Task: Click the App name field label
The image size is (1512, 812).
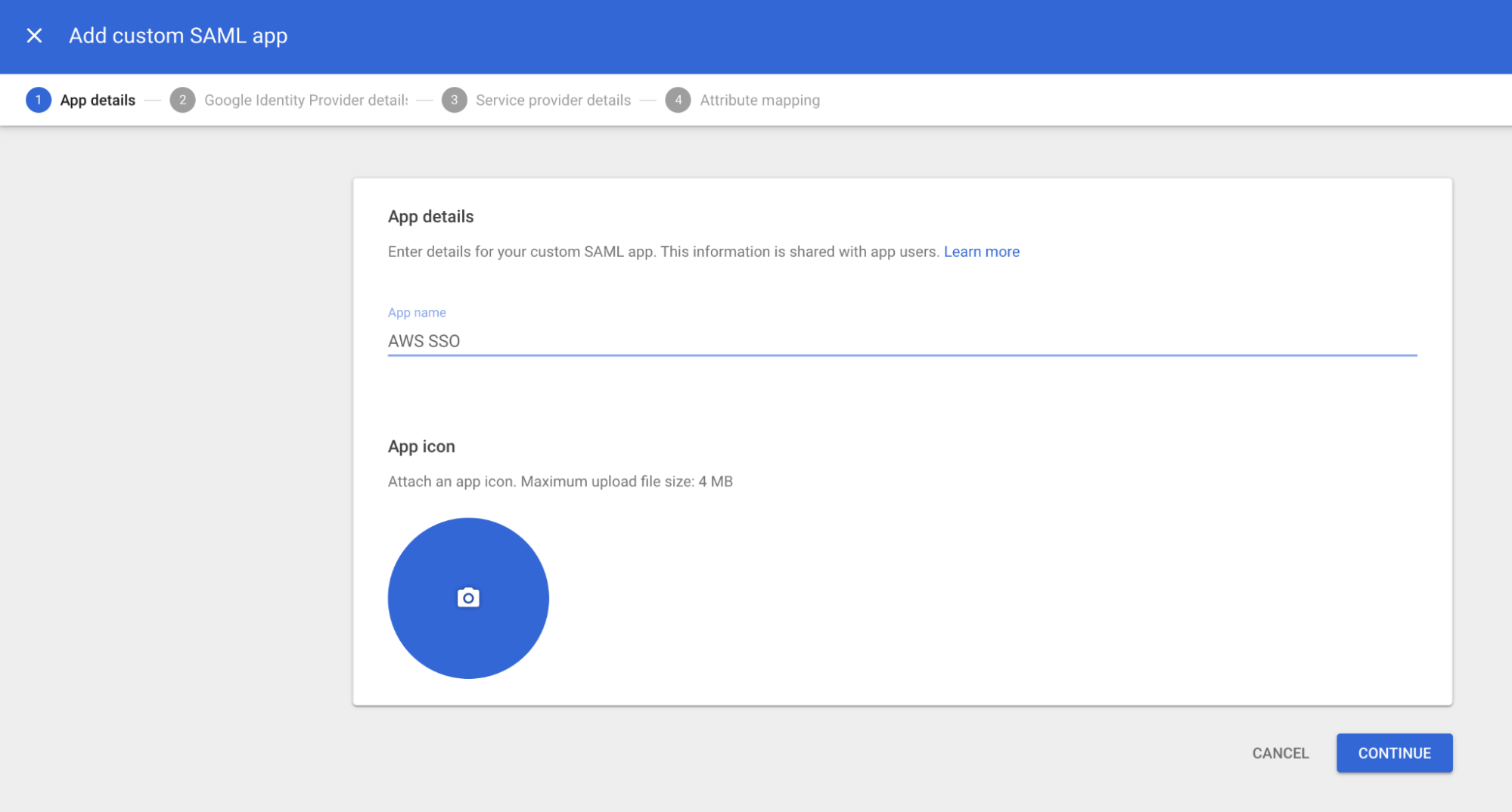Action: [417, 312]
